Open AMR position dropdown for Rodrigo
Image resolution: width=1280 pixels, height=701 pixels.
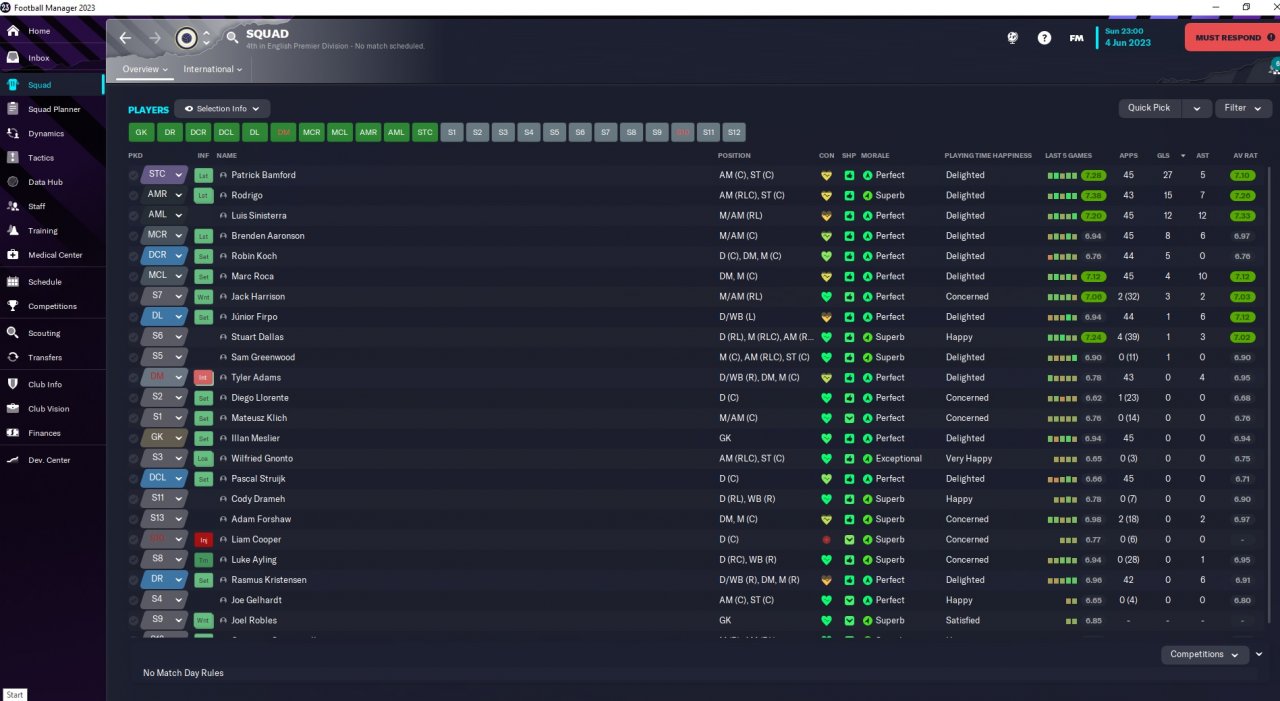click(x=164, y=195)
